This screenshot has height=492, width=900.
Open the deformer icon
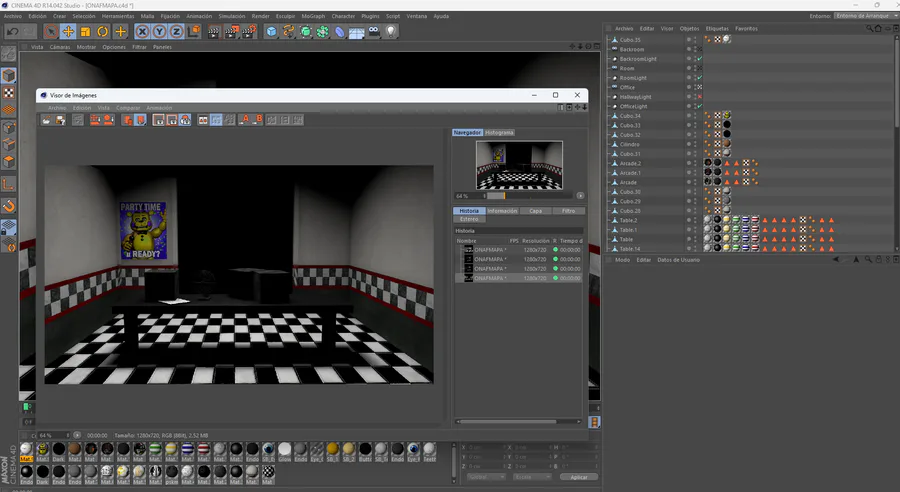pos(340,32)
